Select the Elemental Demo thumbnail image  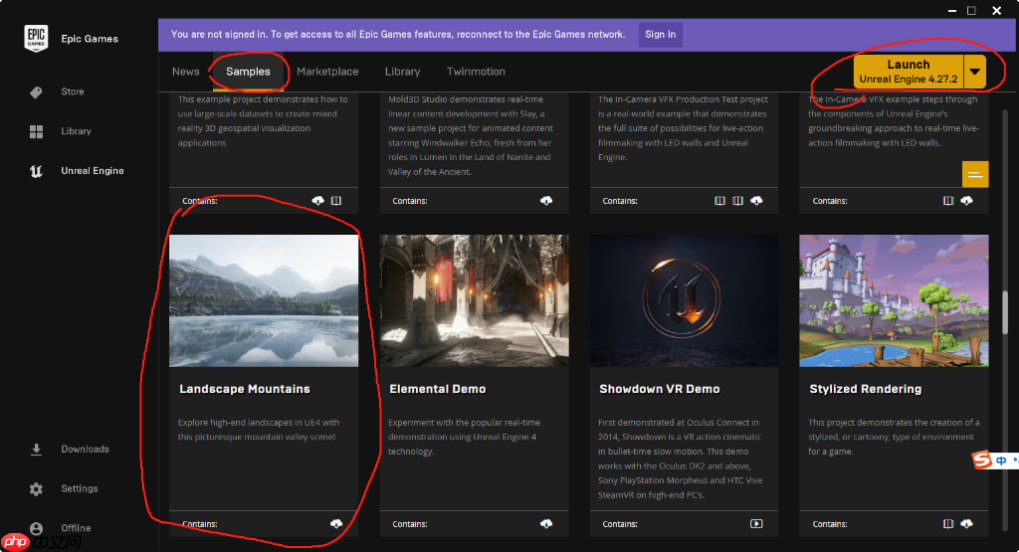pyautogui.click(x=474, y=301)
